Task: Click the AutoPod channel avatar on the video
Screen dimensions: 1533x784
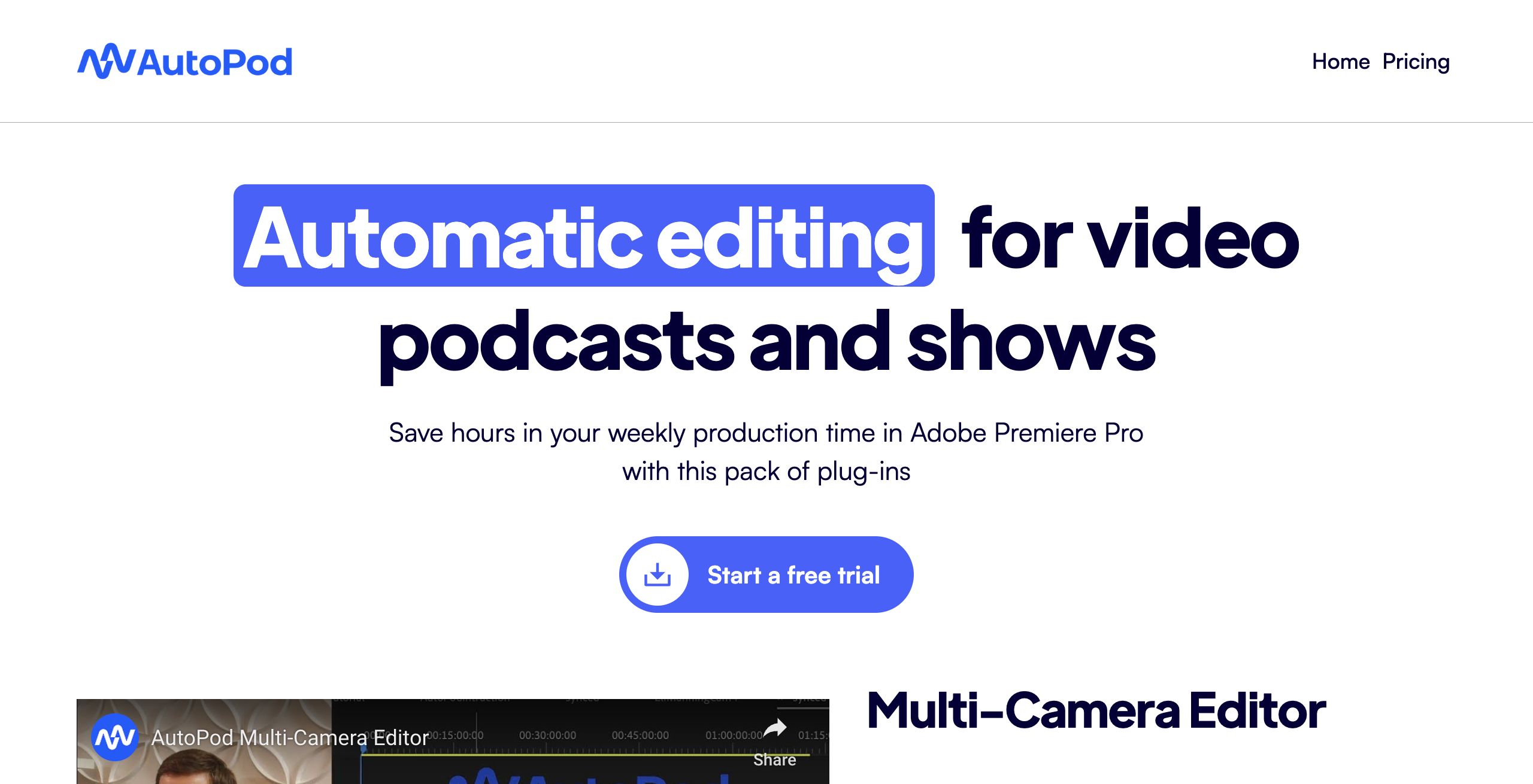Action: 116,737
